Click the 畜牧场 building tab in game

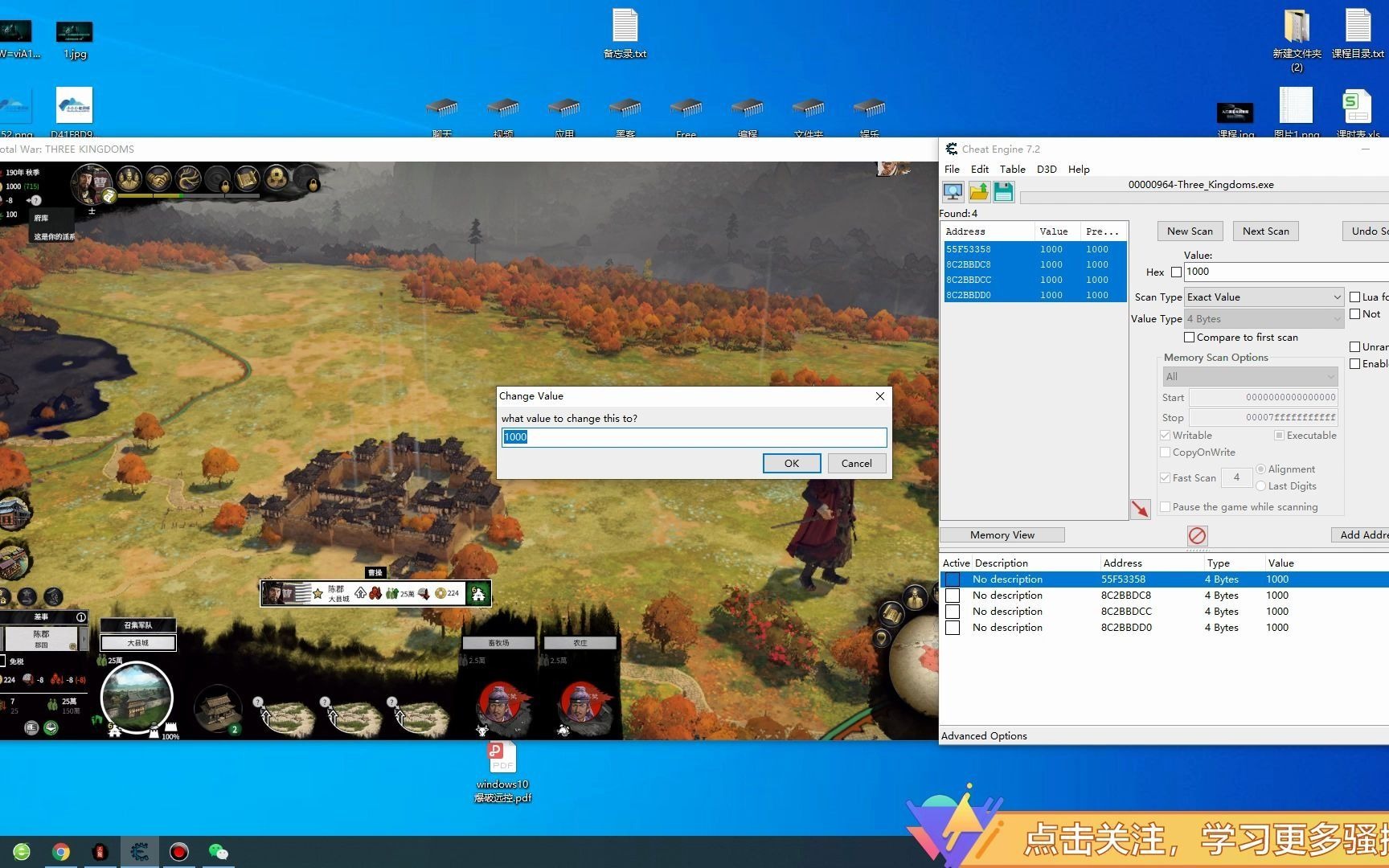pyautogui.click(x=498, y=643)
